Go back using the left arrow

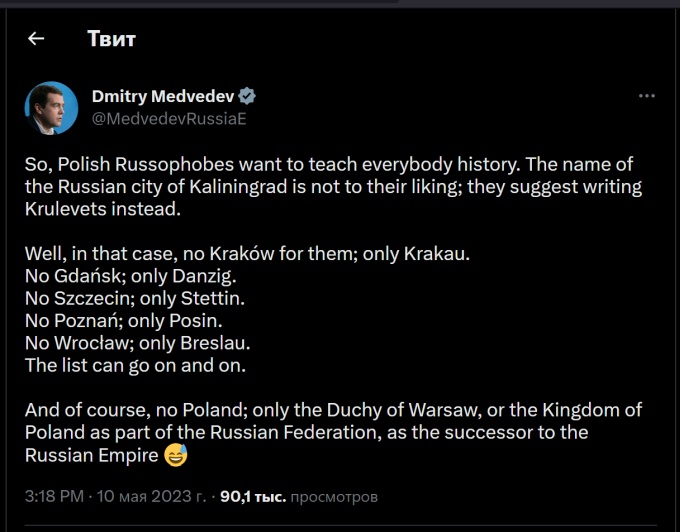tap(36, 39)
